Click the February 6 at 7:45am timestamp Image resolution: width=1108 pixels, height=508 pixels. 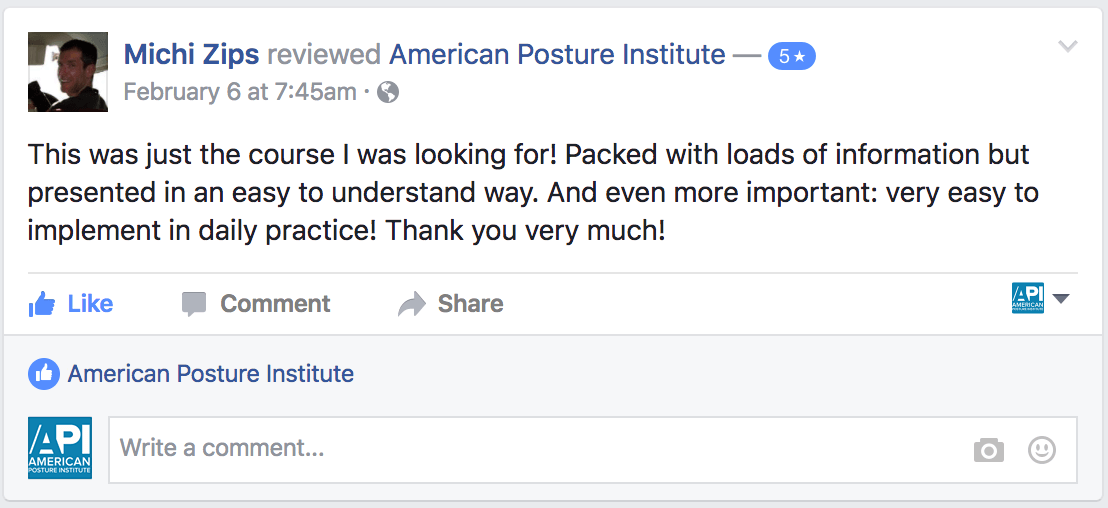pyautogui.click(x=239, y=93)
